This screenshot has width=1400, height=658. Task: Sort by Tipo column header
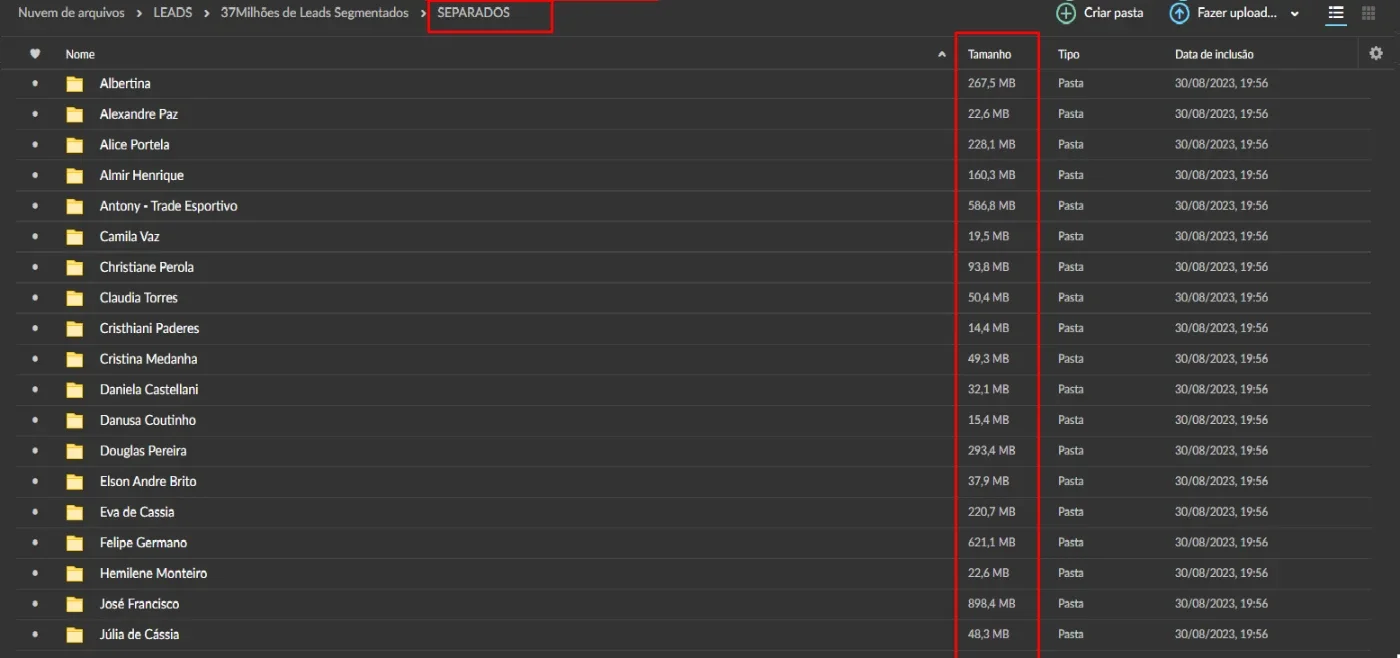pos(1069,54)
